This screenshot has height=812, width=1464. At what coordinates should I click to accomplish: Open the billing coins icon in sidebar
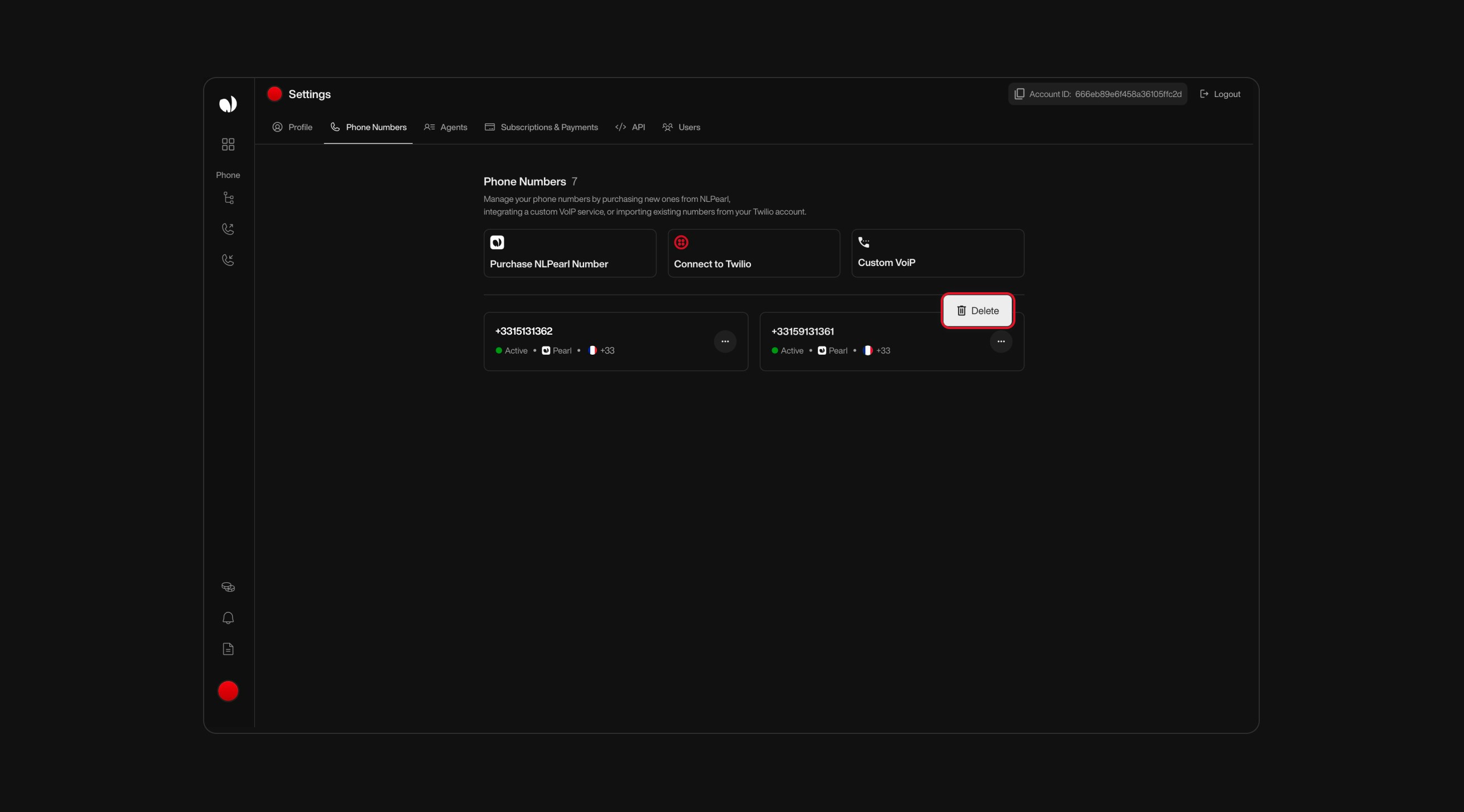[x=228, y=587]
